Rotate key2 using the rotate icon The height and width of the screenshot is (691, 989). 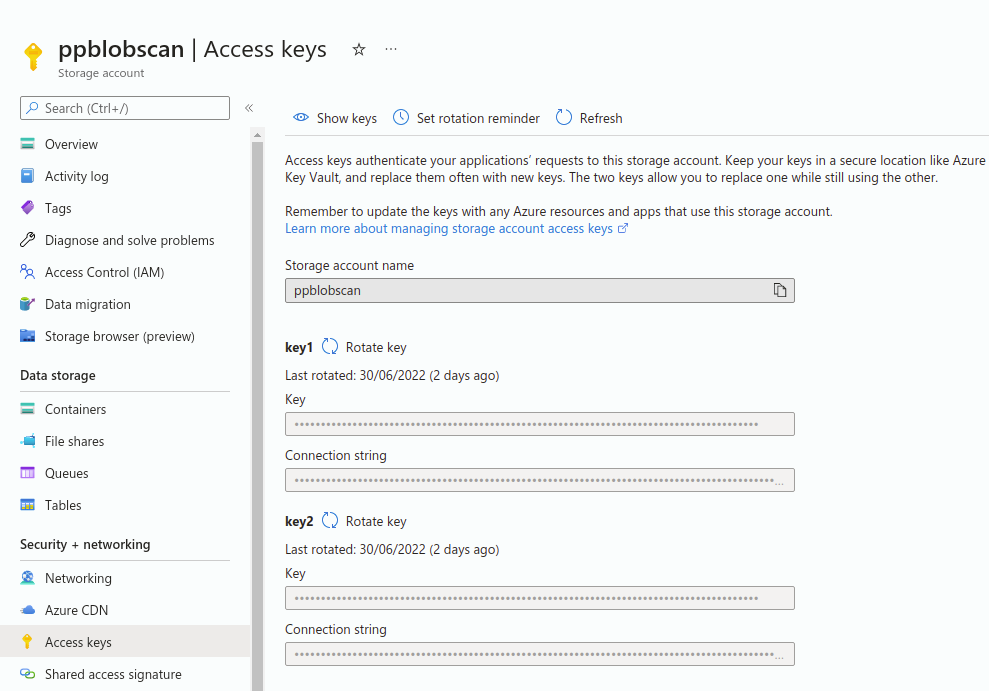pos(330,521)
